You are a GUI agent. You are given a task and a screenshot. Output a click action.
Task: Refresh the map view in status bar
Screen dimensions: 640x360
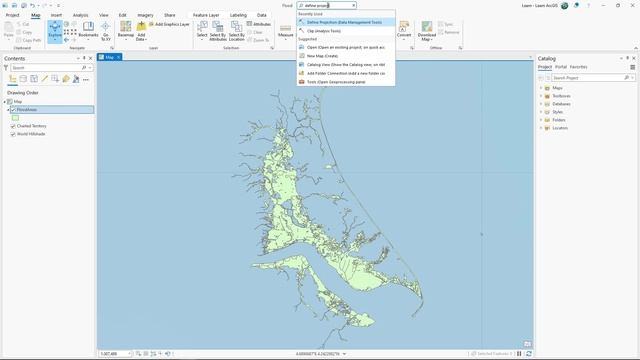(529, 353)
